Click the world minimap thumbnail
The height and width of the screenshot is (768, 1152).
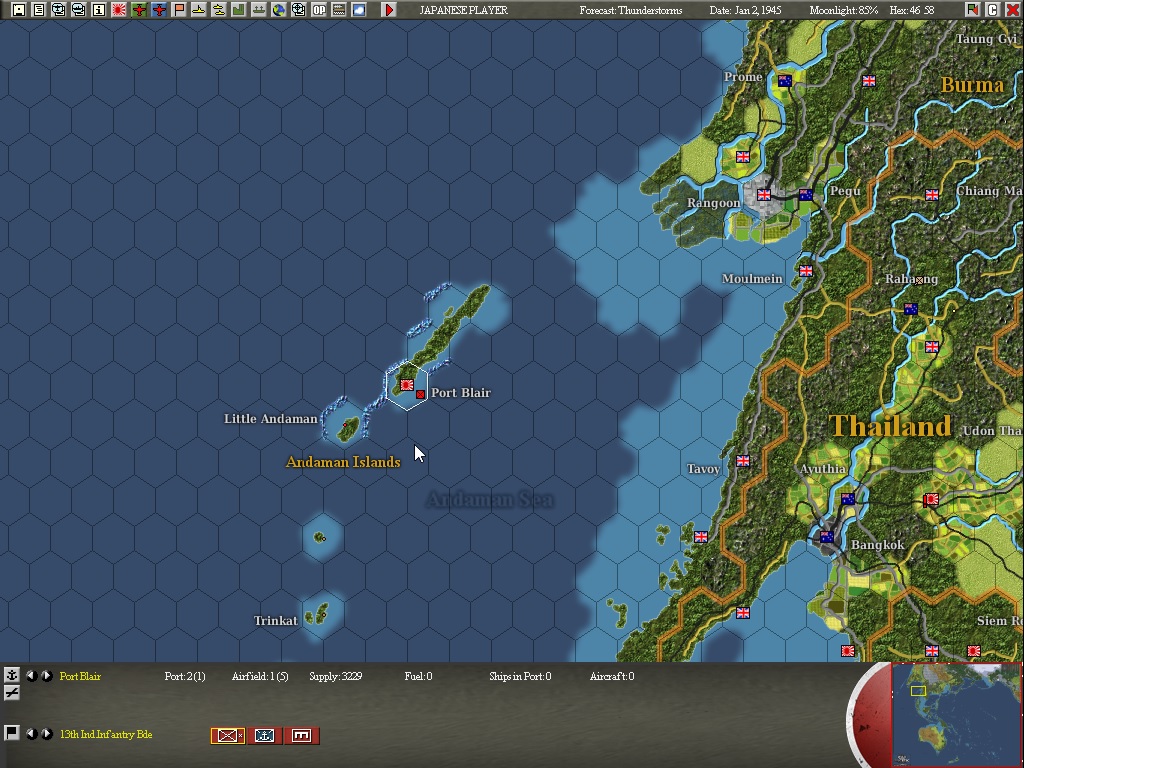pos(957,714)
